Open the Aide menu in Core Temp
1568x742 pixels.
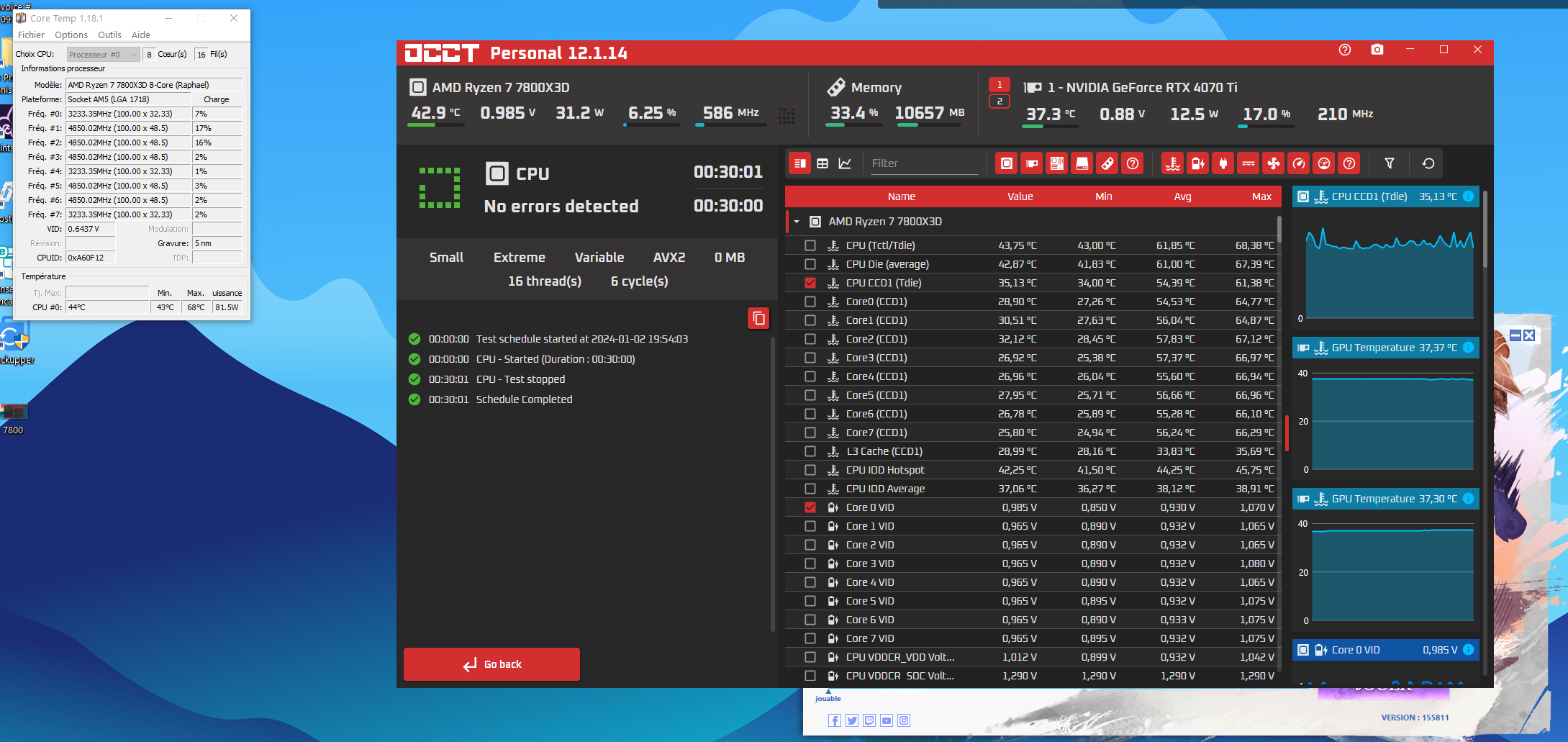(x=141, y=35)
